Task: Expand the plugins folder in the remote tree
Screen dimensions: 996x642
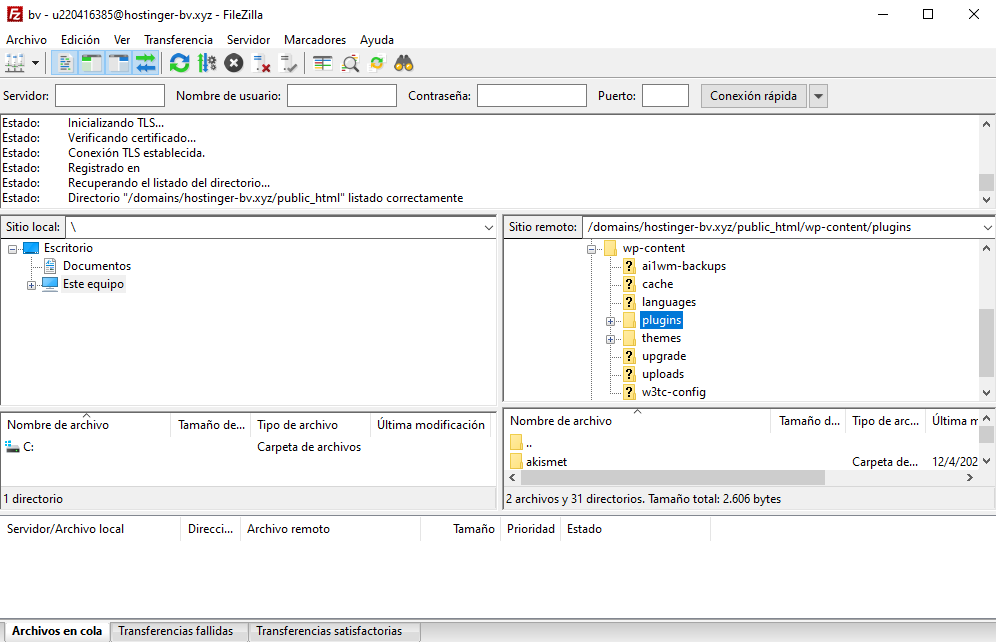Action: (x=610, y=320)
